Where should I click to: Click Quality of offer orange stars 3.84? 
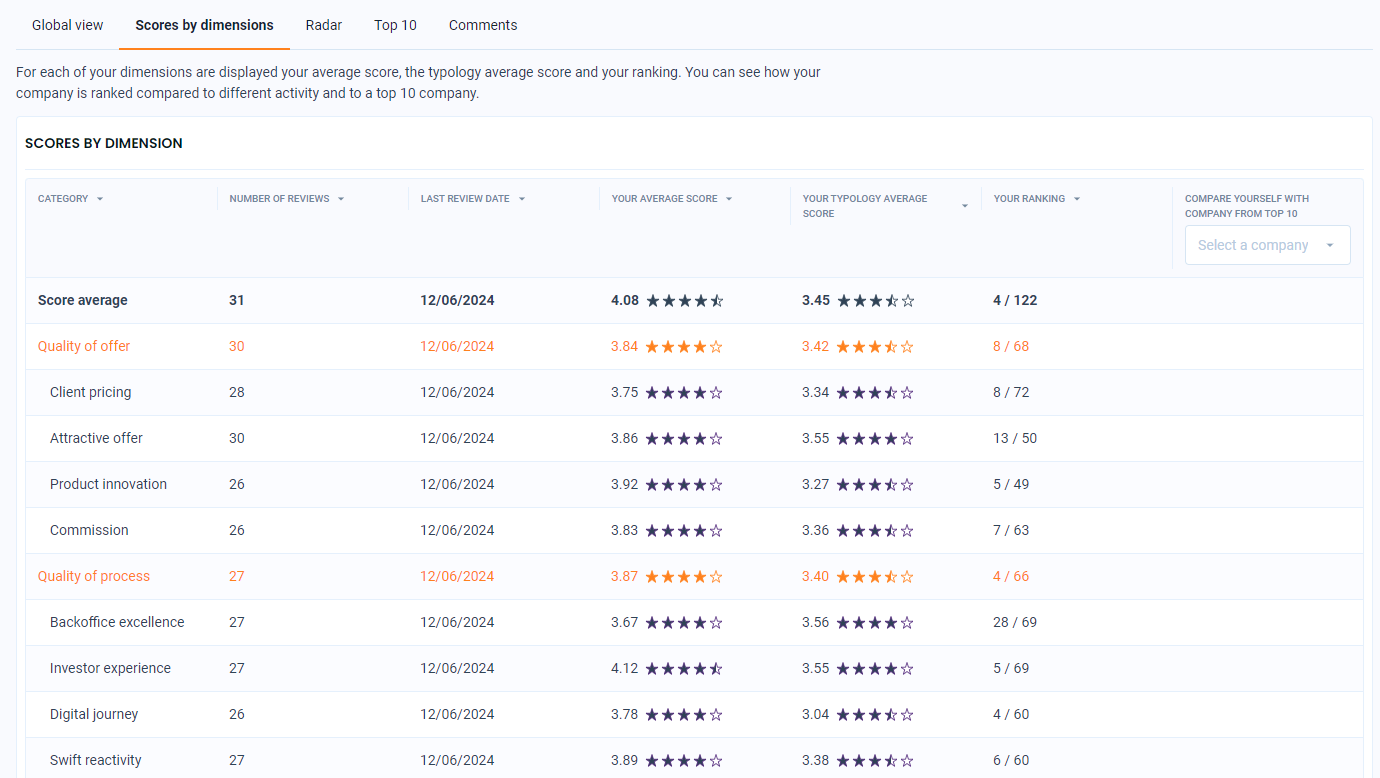pyautogui.click(x=684, y=346)
